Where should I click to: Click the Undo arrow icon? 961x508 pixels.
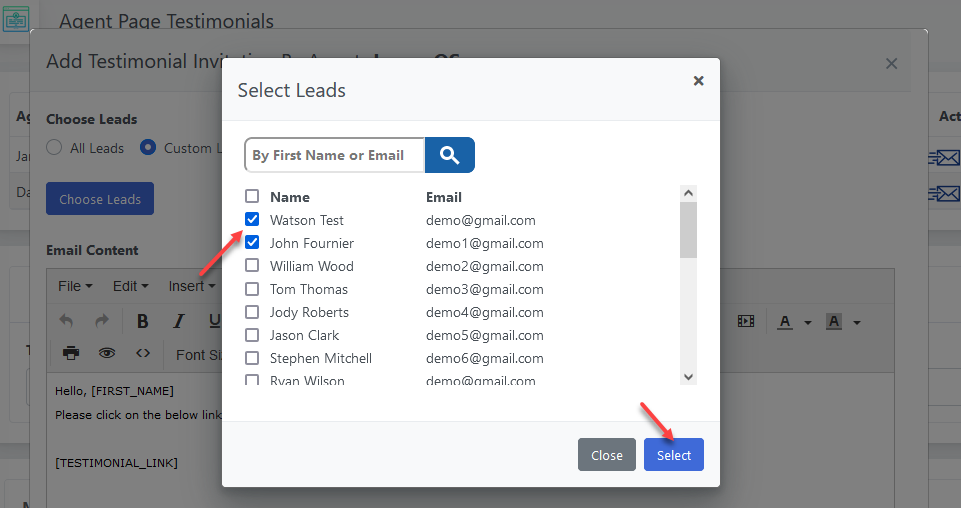[x=67, y=321]
